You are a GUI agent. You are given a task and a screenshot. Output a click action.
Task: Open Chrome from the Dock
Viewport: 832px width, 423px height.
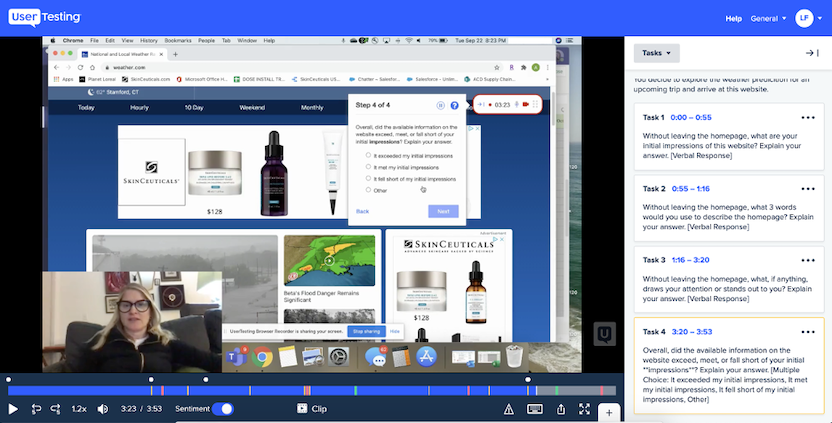(x=262, y=357)
